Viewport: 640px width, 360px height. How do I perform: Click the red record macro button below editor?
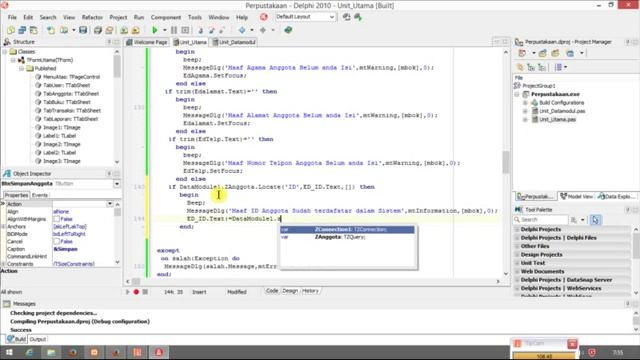pos(136,292)
